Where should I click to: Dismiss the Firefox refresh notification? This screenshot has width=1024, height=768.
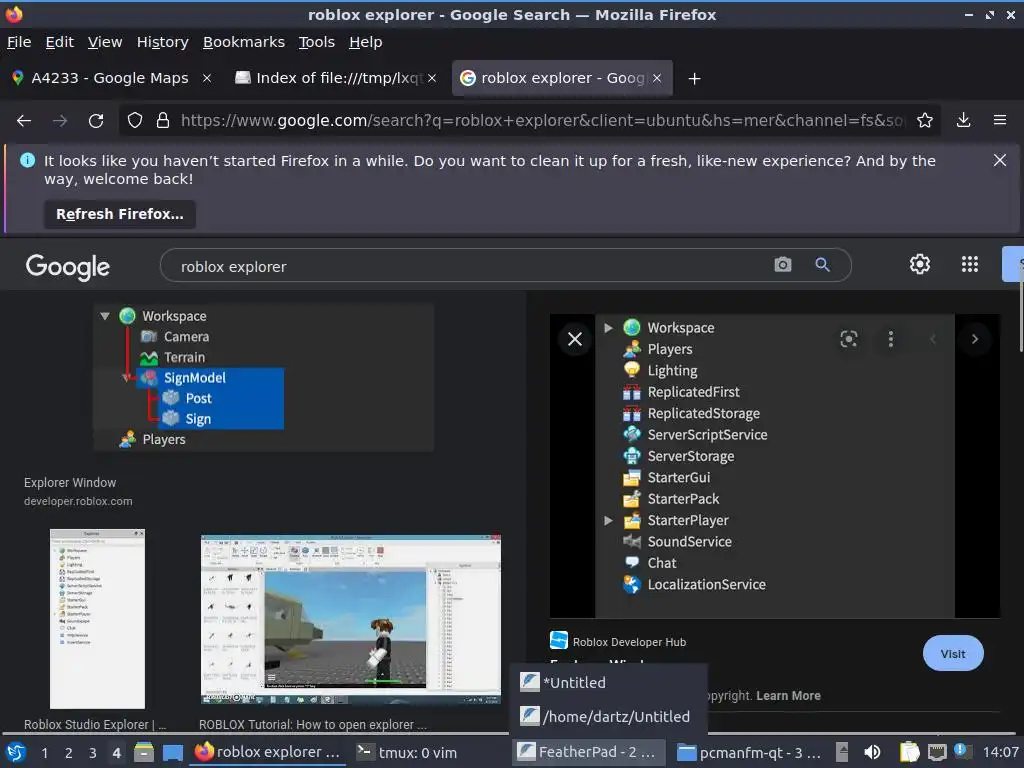(x=999, y=160)
